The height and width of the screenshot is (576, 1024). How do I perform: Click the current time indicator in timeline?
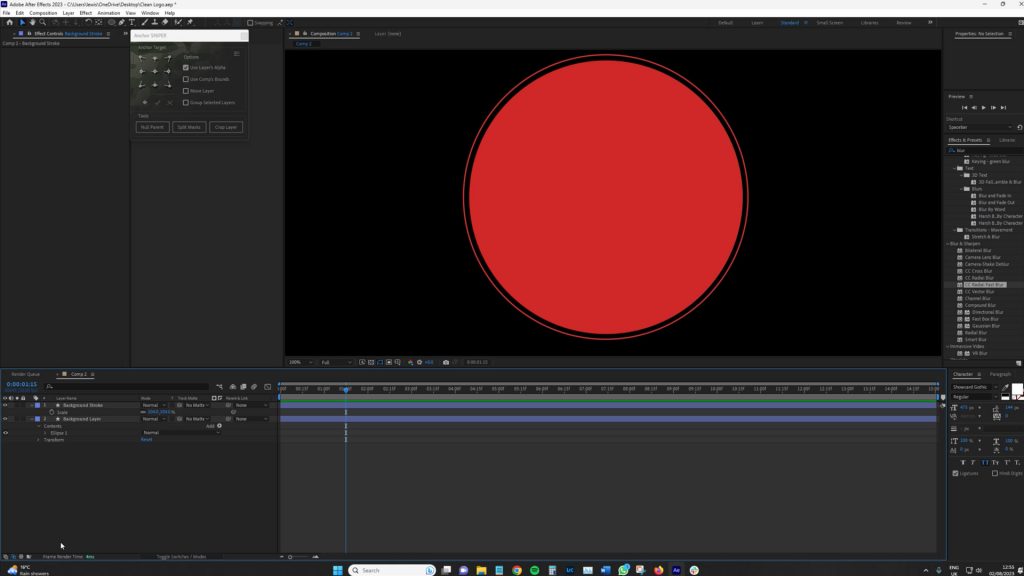[x=346, y=389]
